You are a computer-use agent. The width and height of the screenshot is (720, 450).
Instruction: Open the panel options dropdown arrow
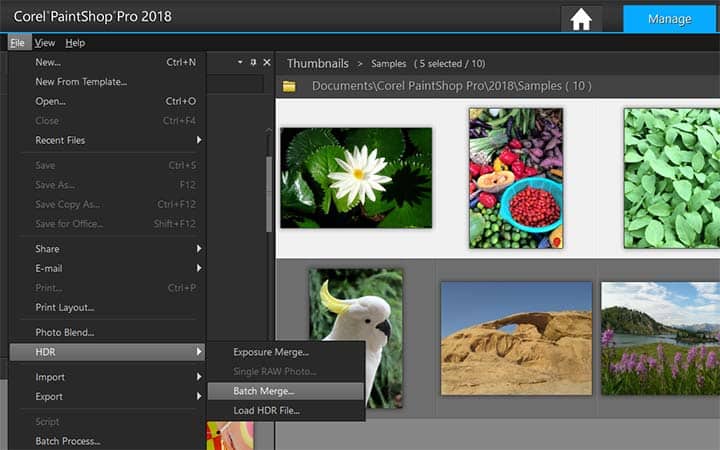(240, 62)
